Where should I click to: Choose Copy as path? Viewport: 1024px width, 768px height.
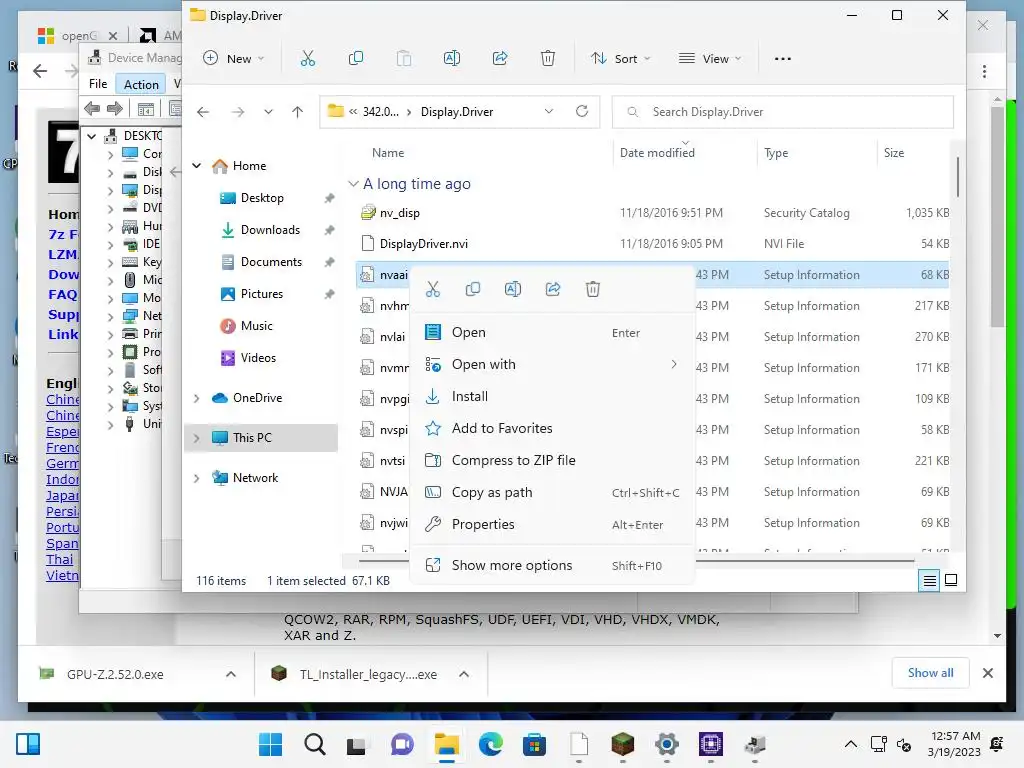(x=552, y=492)
